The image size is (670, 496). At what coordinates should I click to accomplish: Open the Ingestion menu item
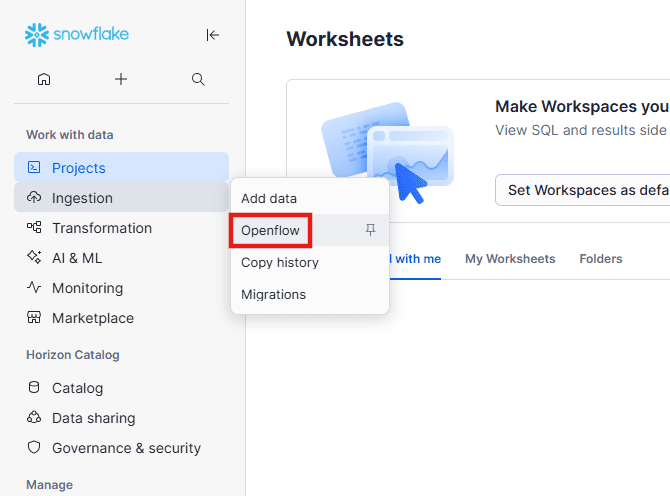tap(121, 197)
